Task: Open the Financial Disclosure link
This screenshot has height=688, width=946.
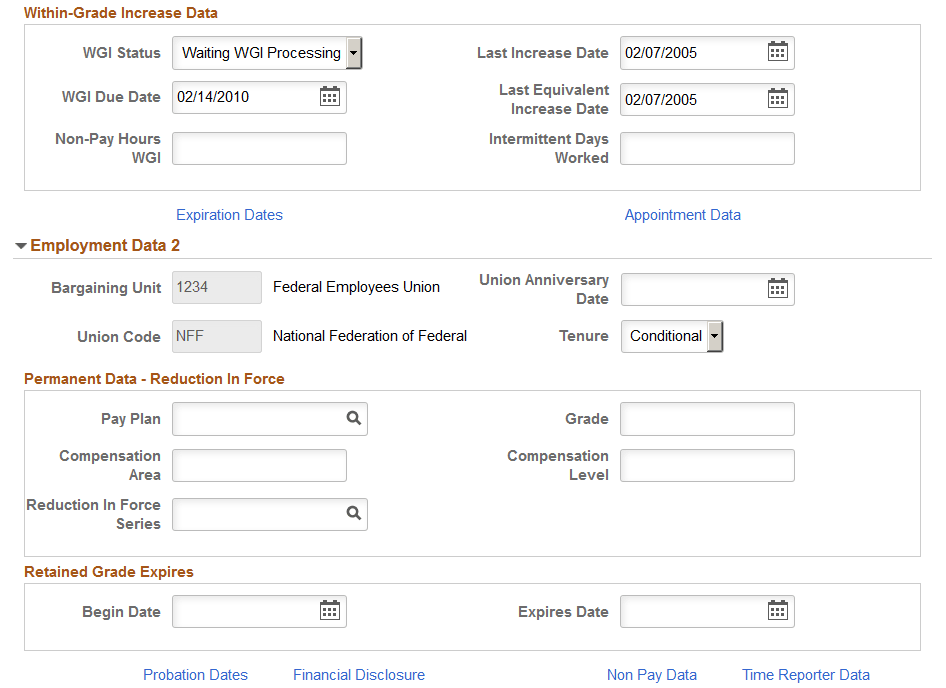Action: 358,675
